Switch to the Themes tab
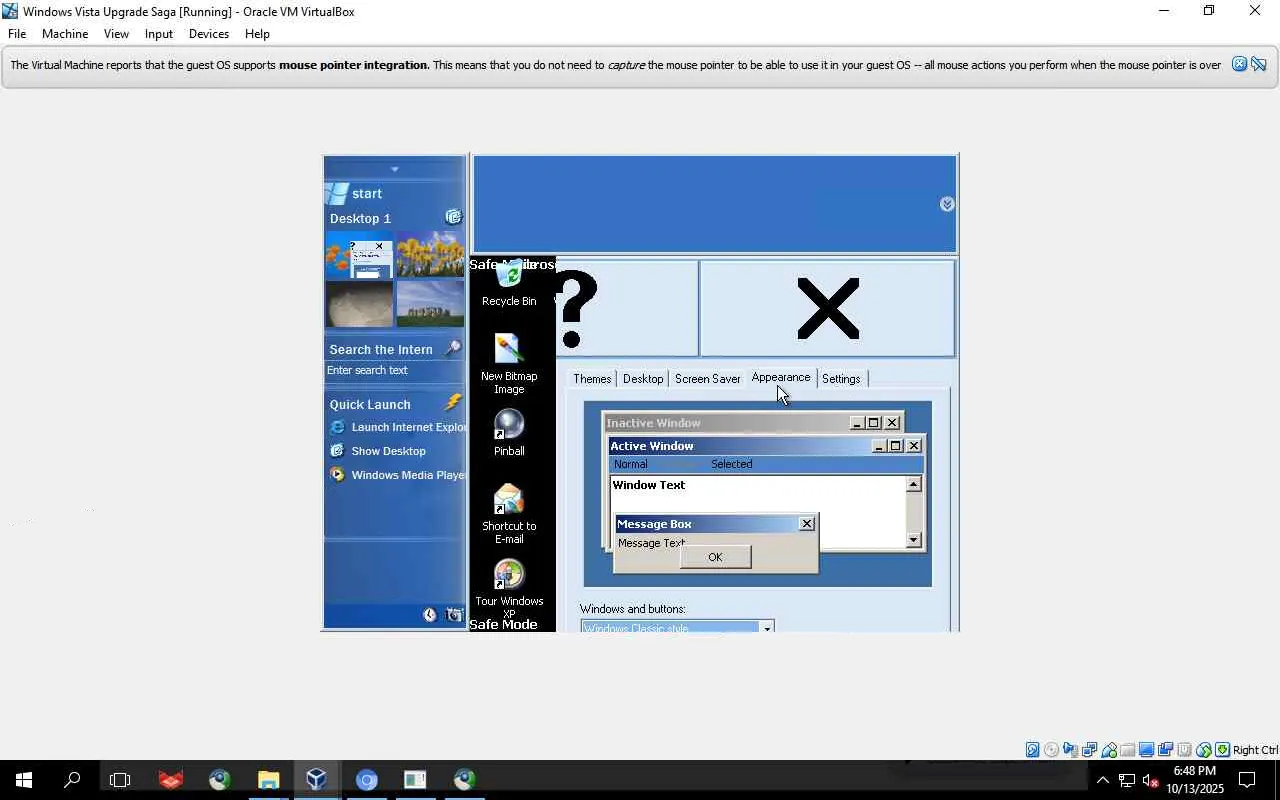This screenshot has width=1280, height=800. pyautogui.click(x=592, y=379)
